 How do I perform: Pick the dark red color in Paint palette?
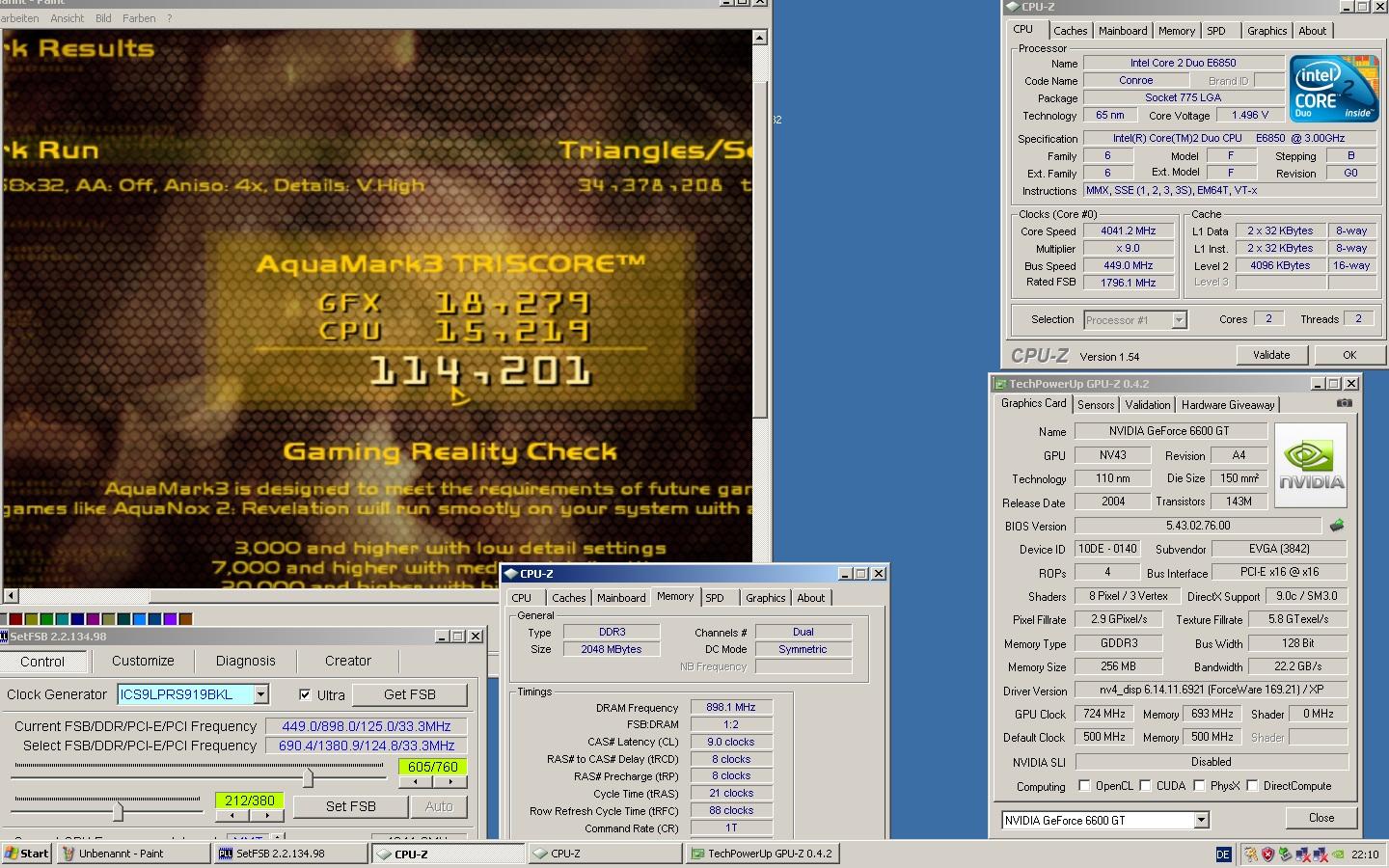15,619
